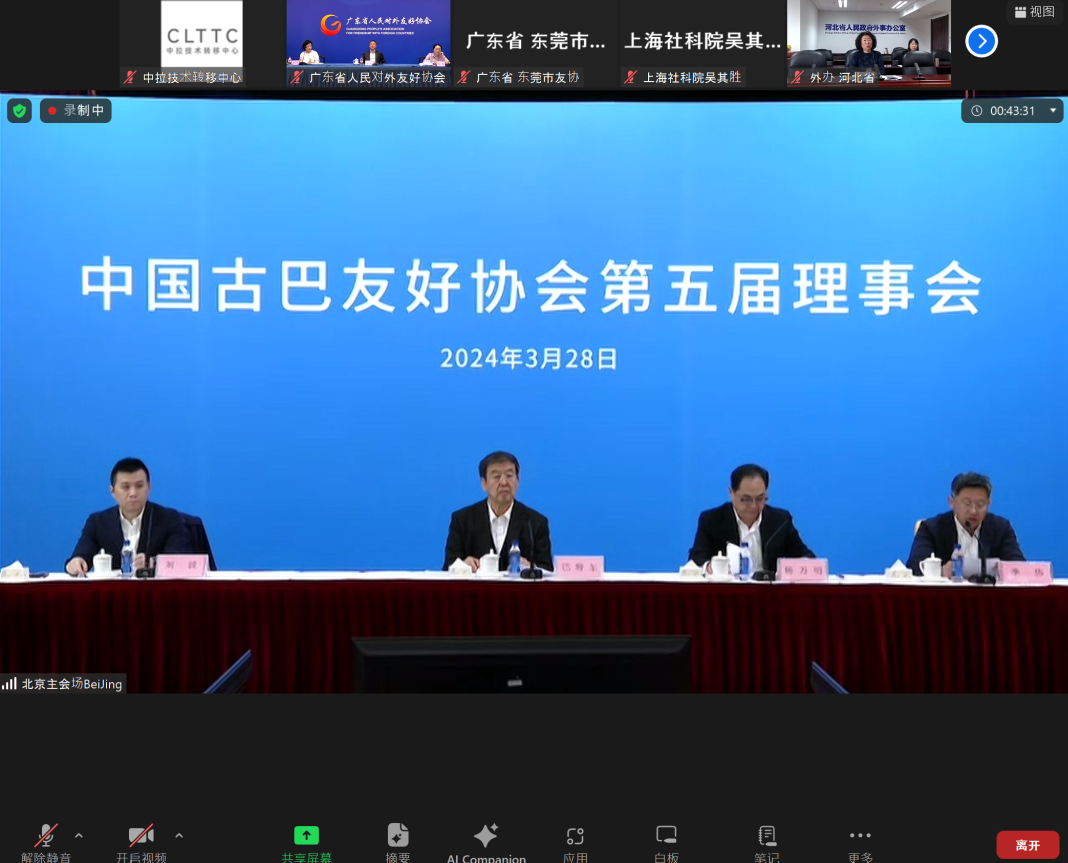Click the green security shield icon
Image resolution: width=1068 pixels, height=863 pixels.
click(x=19, y=110)
